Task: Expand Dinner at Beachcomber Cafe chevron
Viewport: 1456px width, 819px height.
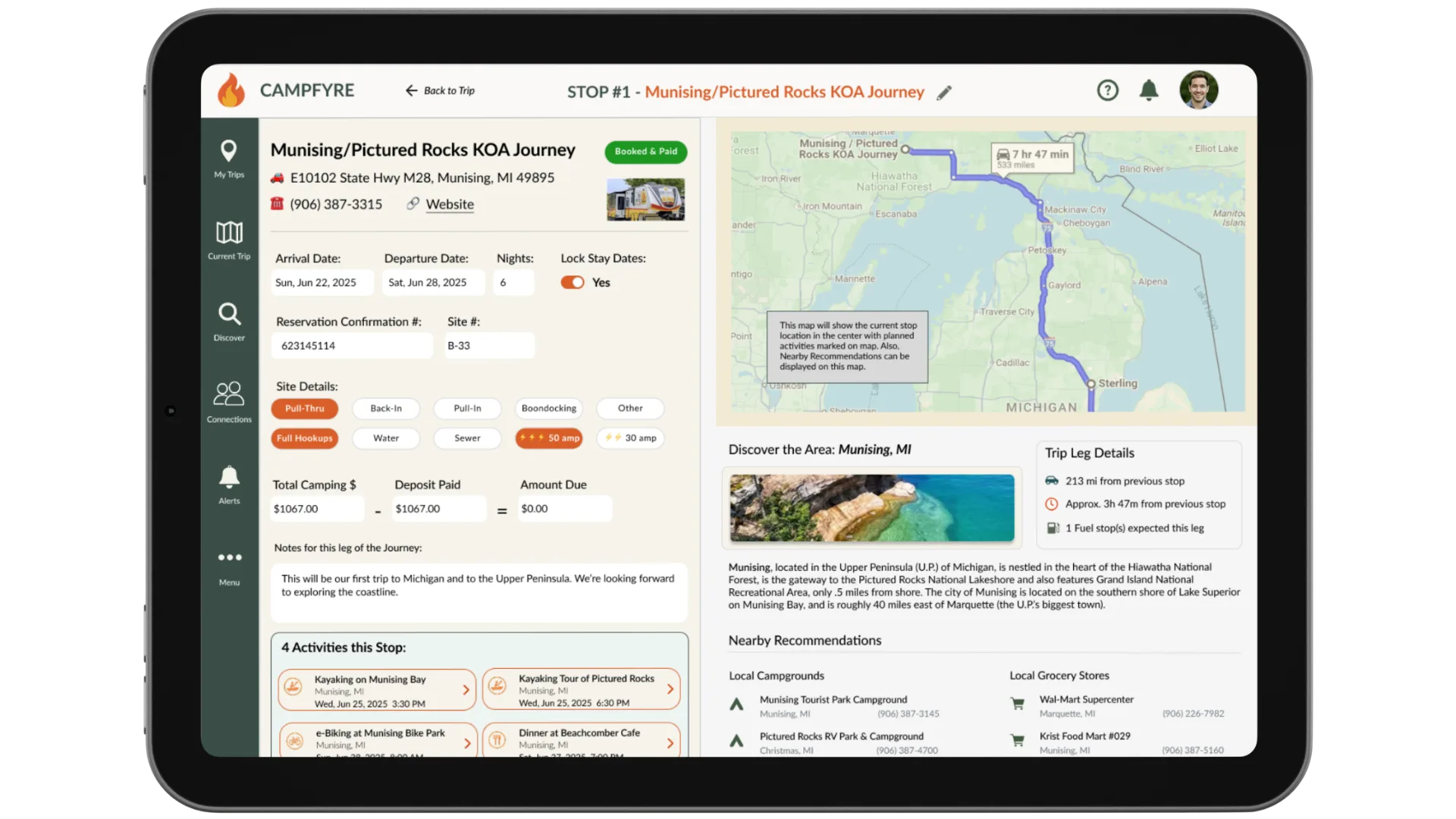Action: 670,743
